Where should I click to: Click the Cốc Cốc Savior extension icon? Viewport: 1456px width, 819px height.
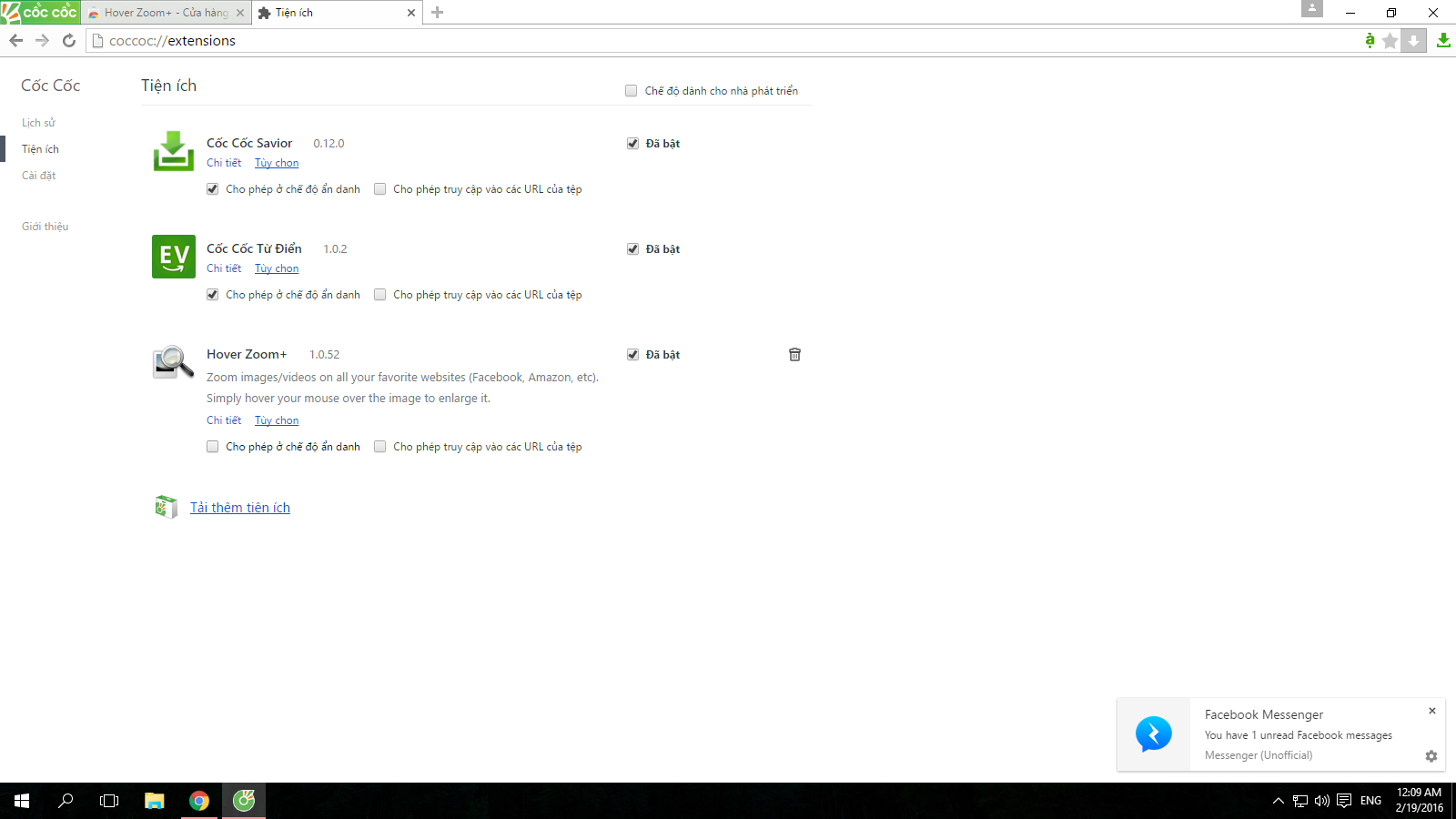(x=174, y=151)
